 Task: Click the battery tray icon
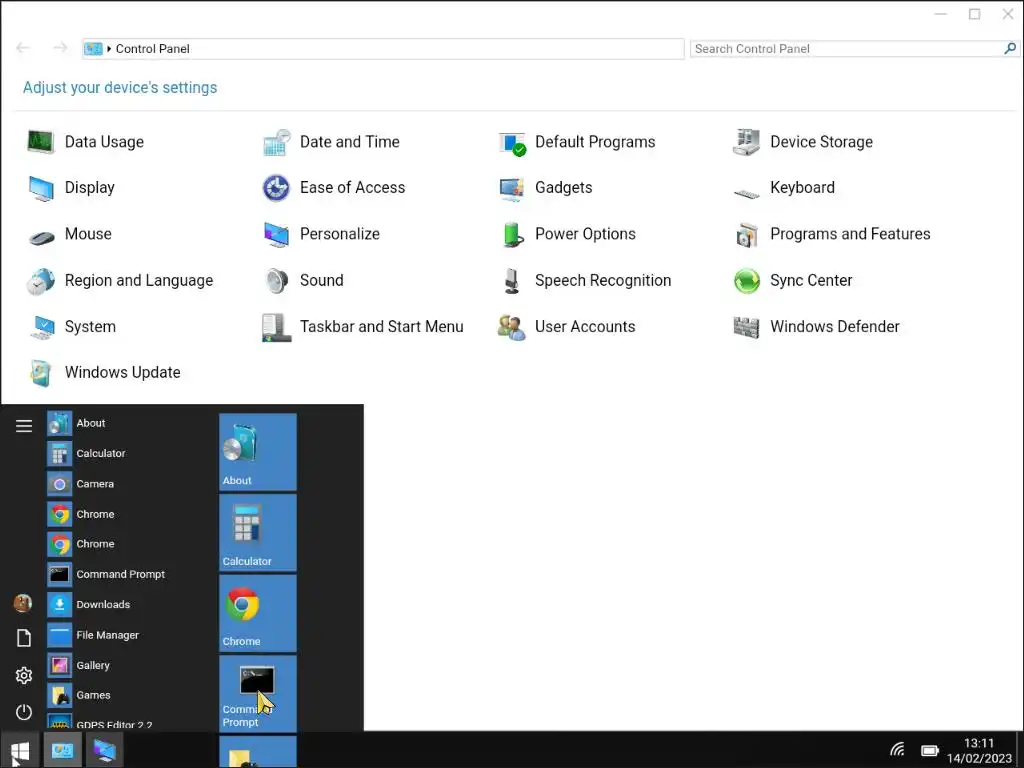point(929,750)
